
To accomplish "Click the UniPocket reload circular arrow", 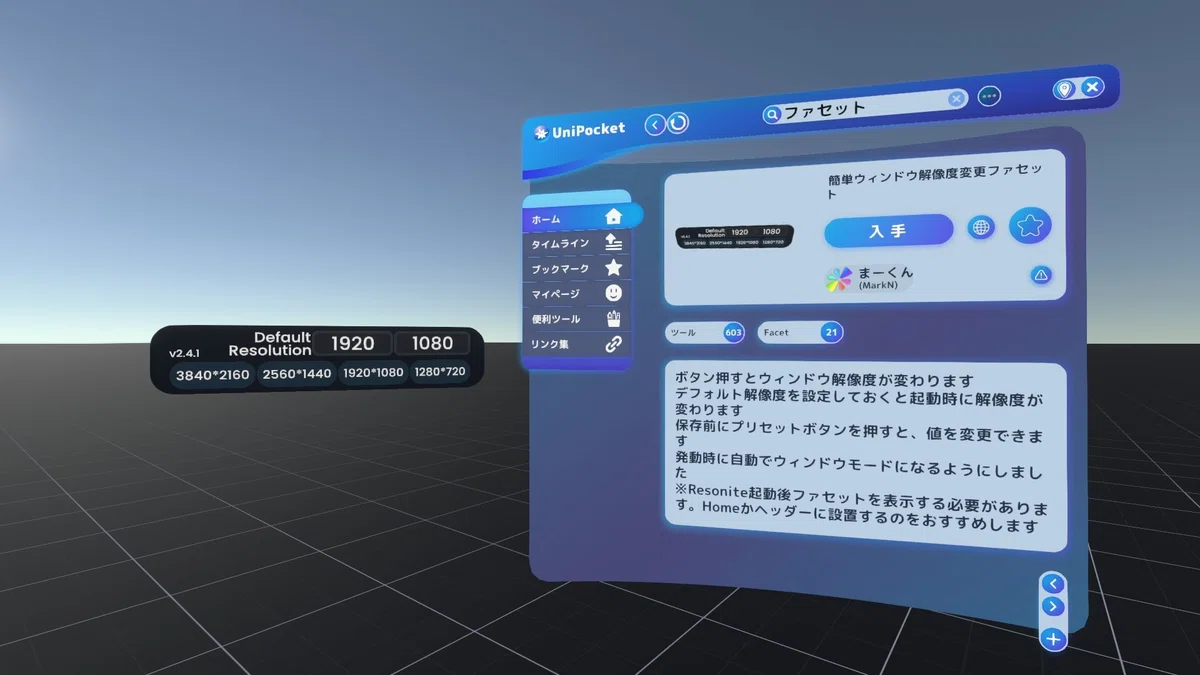I will [678, 122].
